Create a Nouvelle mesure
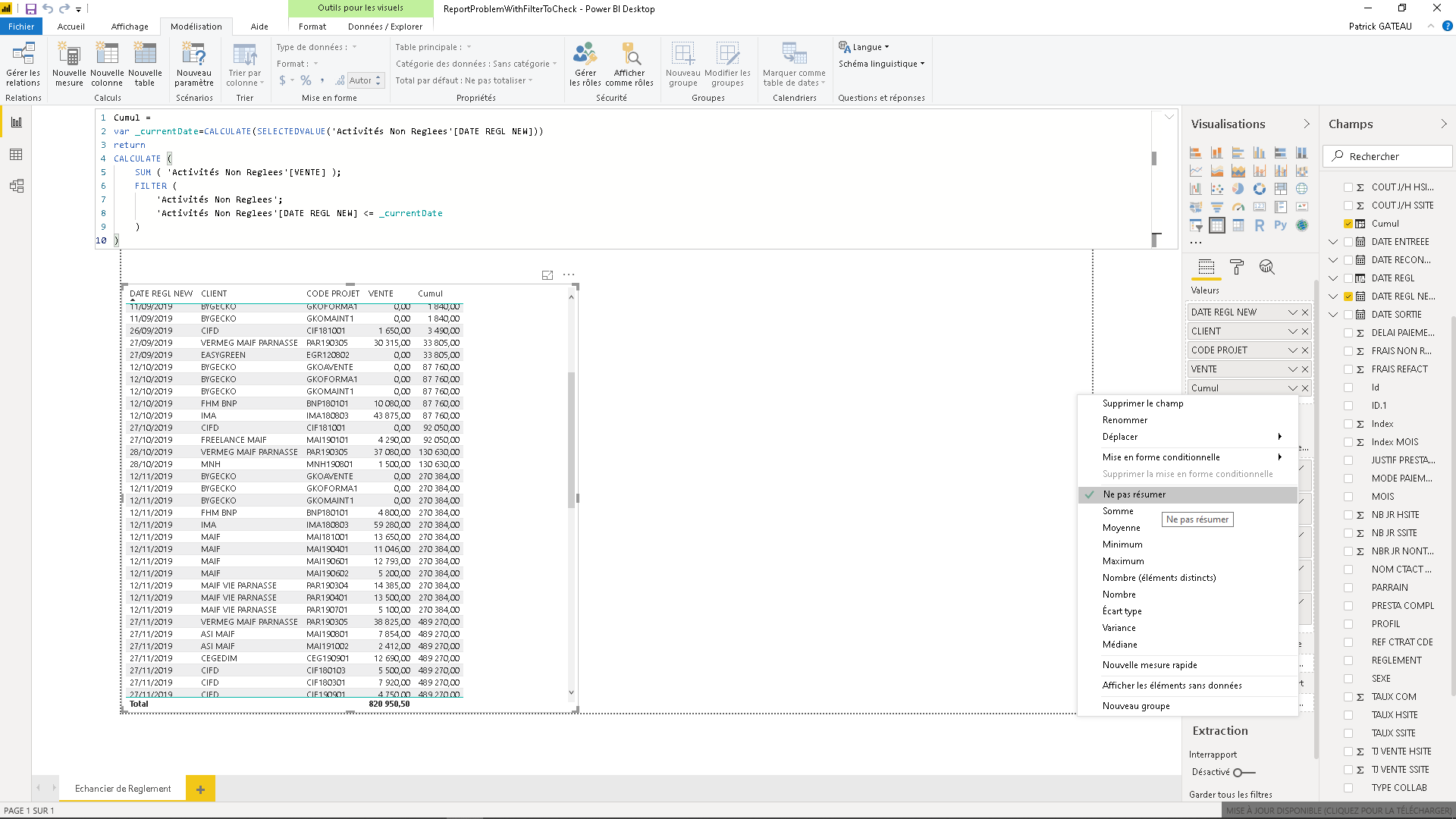This screenshot has height=819, width=1456. [69, 64]
